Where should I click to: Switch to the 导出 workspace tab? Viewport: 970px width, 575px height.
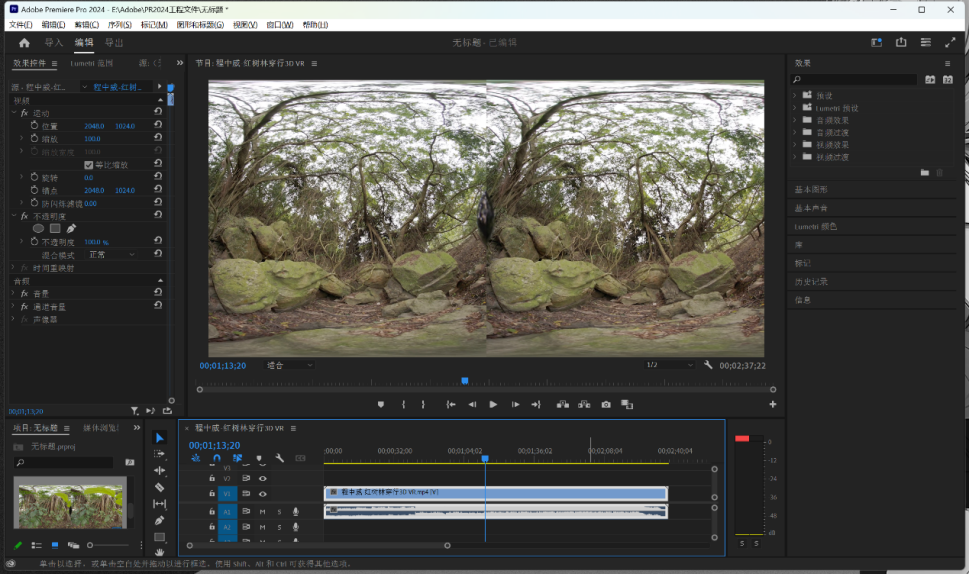tap(114, 43)
